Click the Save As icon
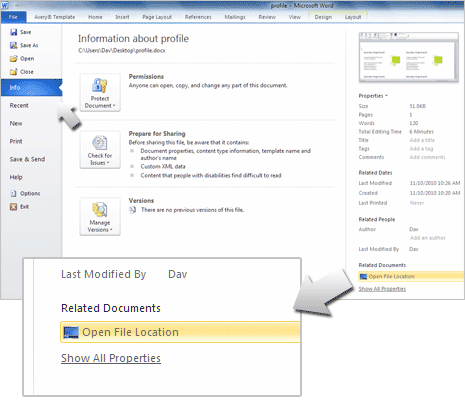Image resolution: width=465 pixels, height=405 pixels. point(14,45)
